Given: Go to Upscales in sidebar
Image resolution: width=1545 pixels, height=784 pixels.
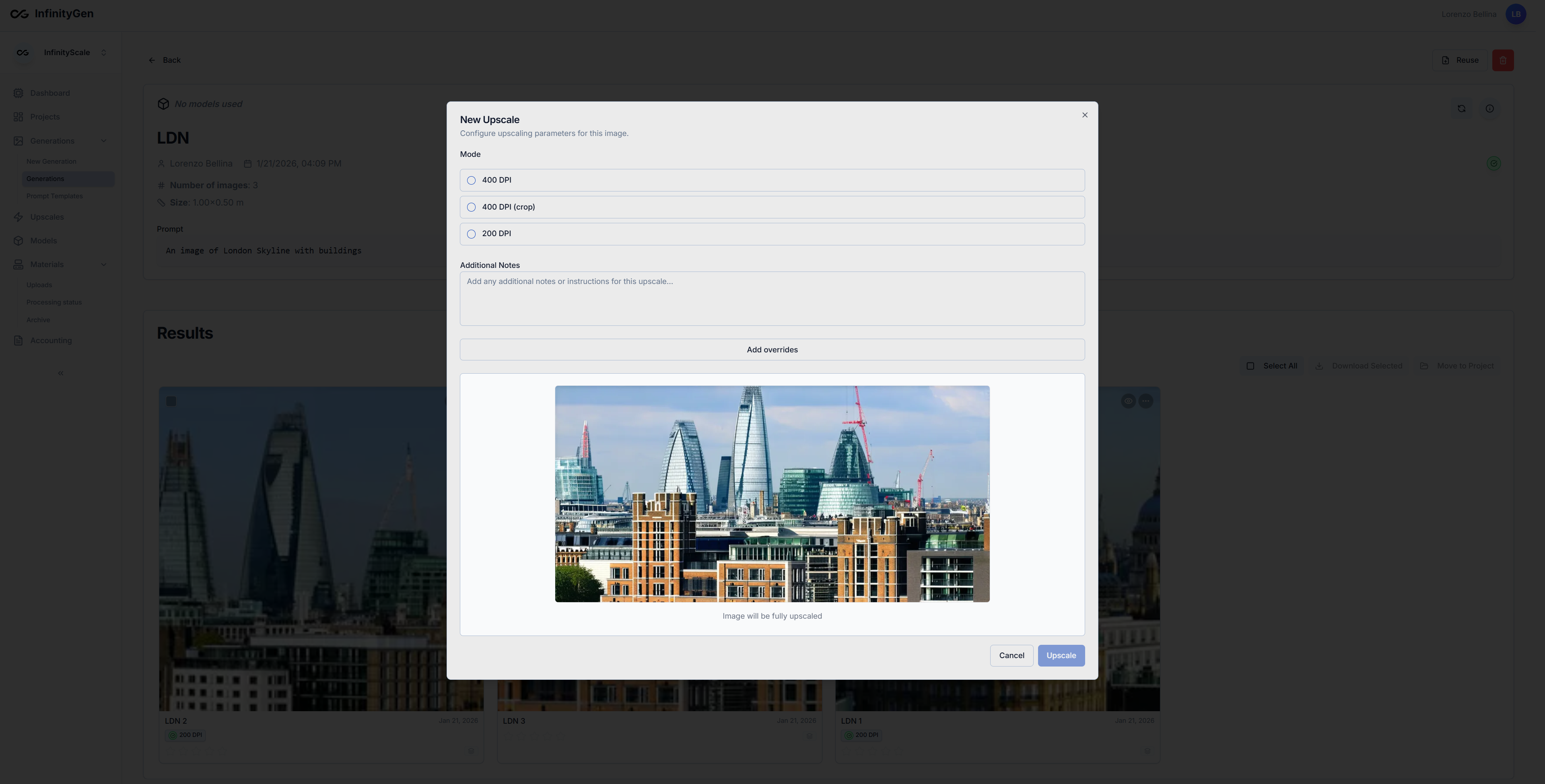Looking at the screenshot, I should point(47,217).
